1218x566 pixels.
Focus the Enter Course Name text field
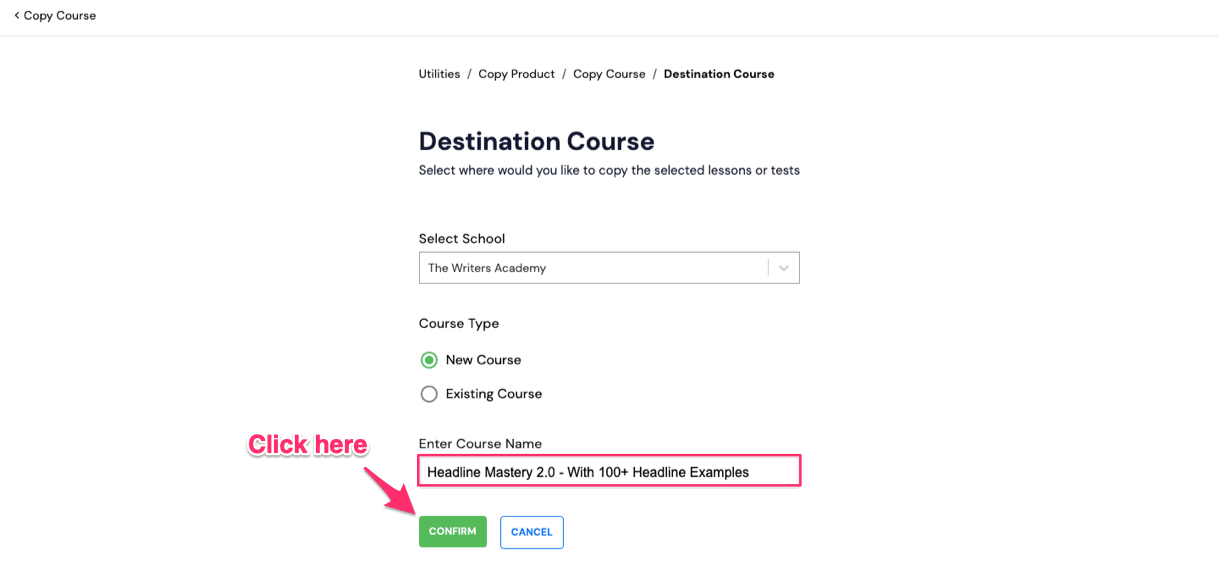coord(609,471)
